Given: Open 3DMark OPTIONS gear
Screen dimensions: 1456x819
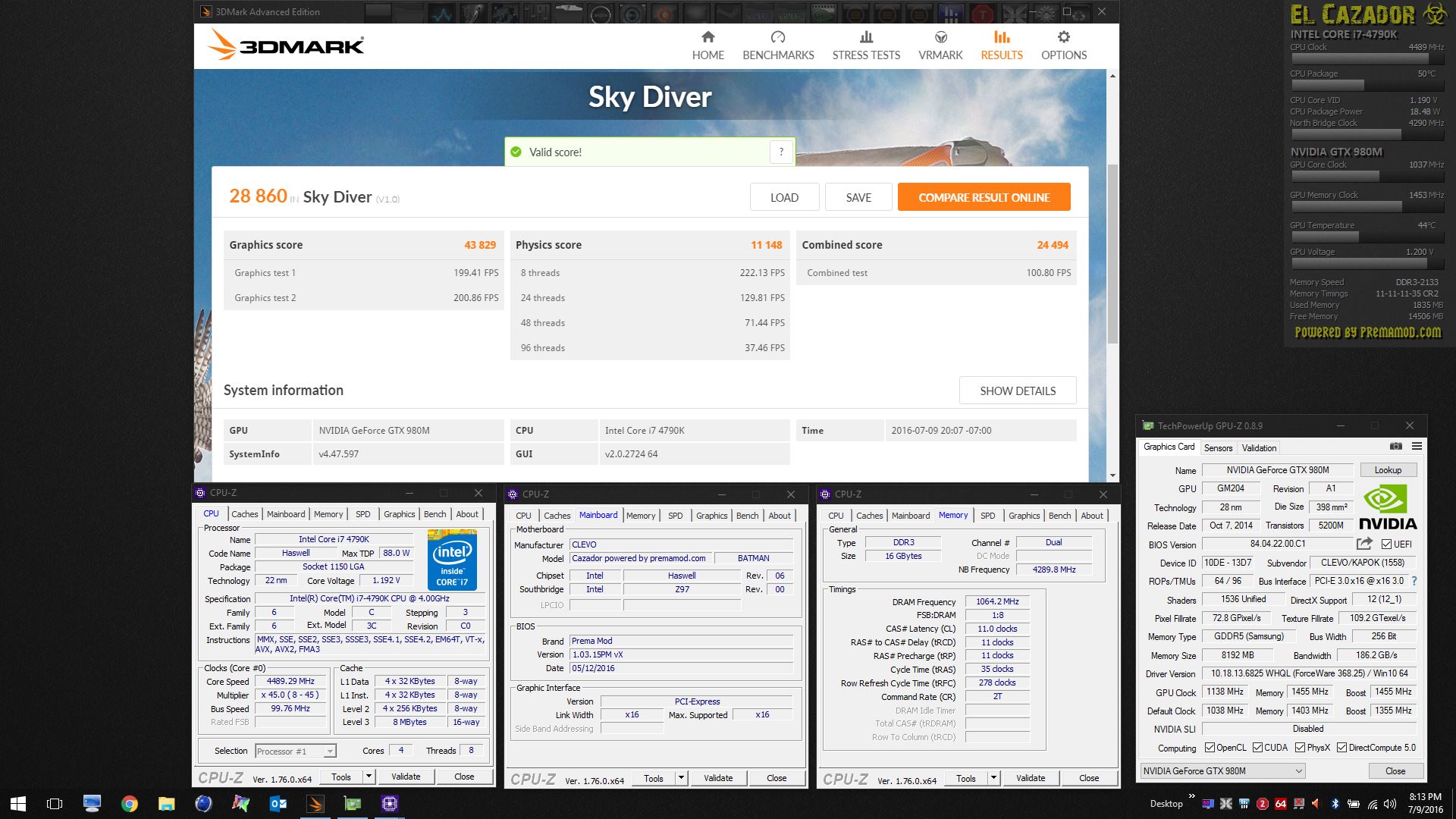Looking at the screenshot, I should pyautogui.click(x=1064, y=45).
